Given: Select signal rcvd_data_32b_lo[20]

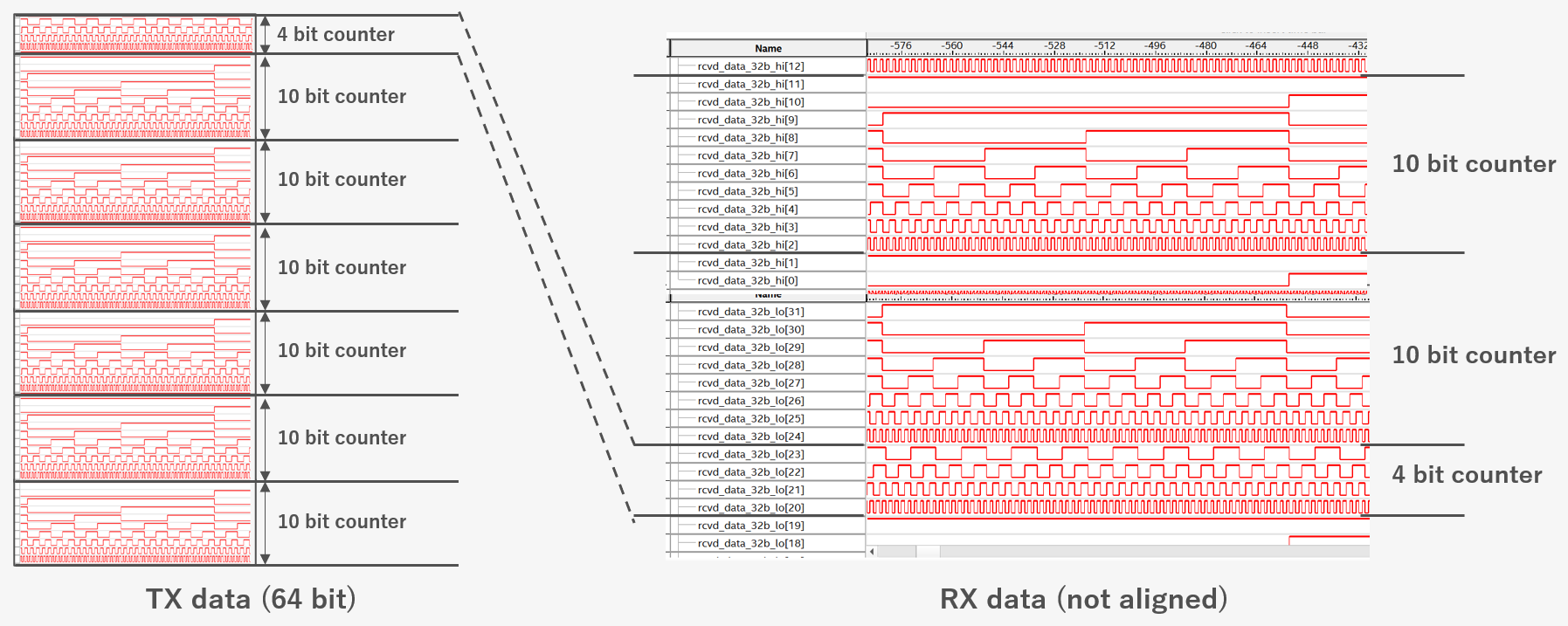Looking at the screenshot, I should tap(750, 507).
